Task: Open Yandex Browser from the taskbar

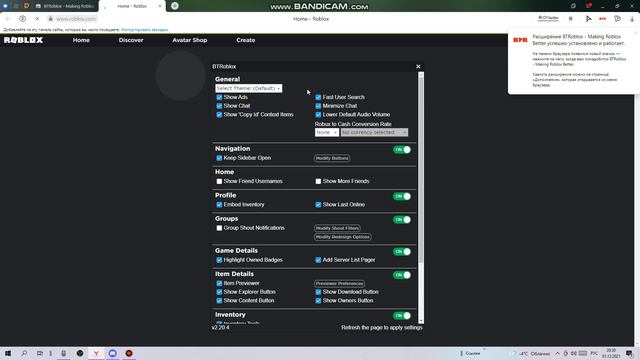Action: coord(96,353)
